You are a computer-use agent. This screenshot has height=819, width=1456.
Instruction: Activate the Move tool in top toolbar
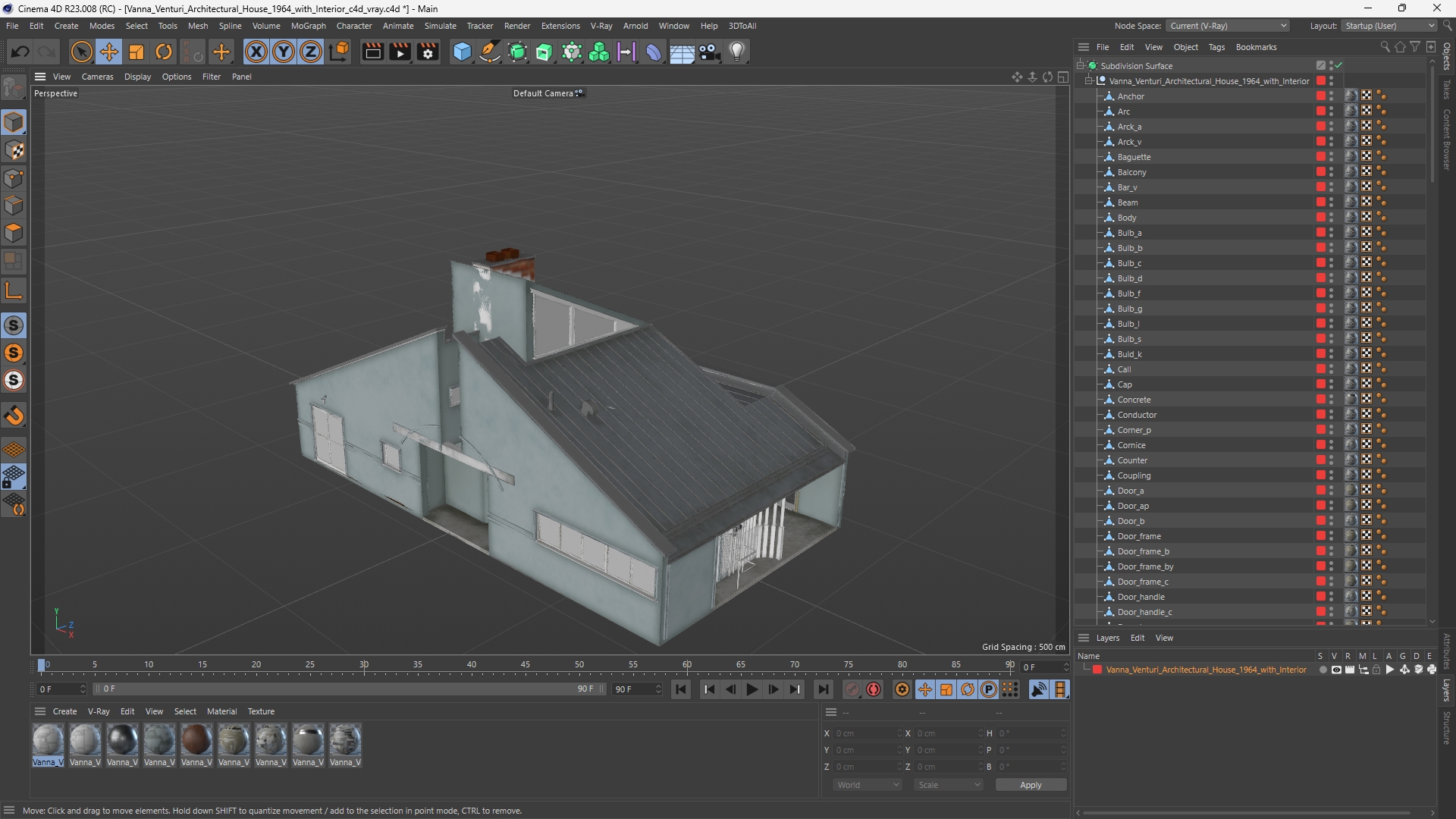tap(109, 52)
